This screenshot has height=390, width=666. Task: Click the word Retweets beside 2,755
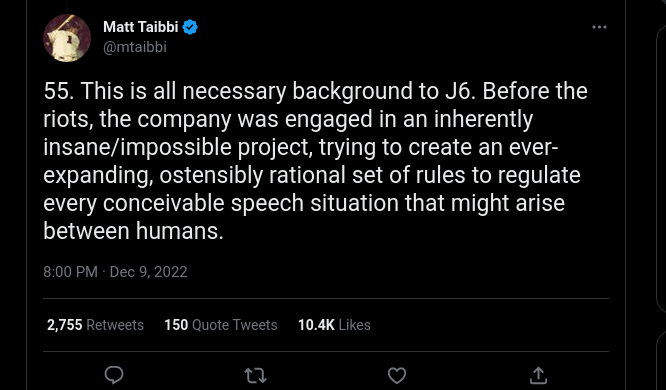(115, 325)
